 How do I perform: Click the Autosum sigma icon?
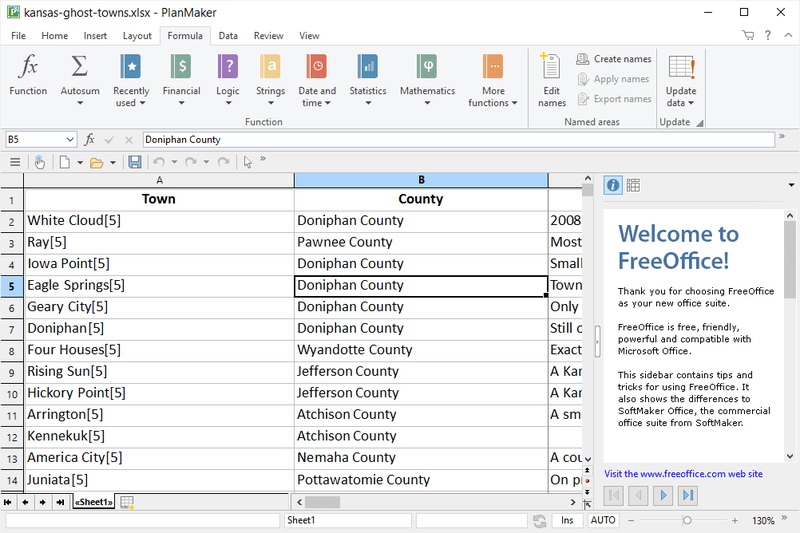pos(80,66)
